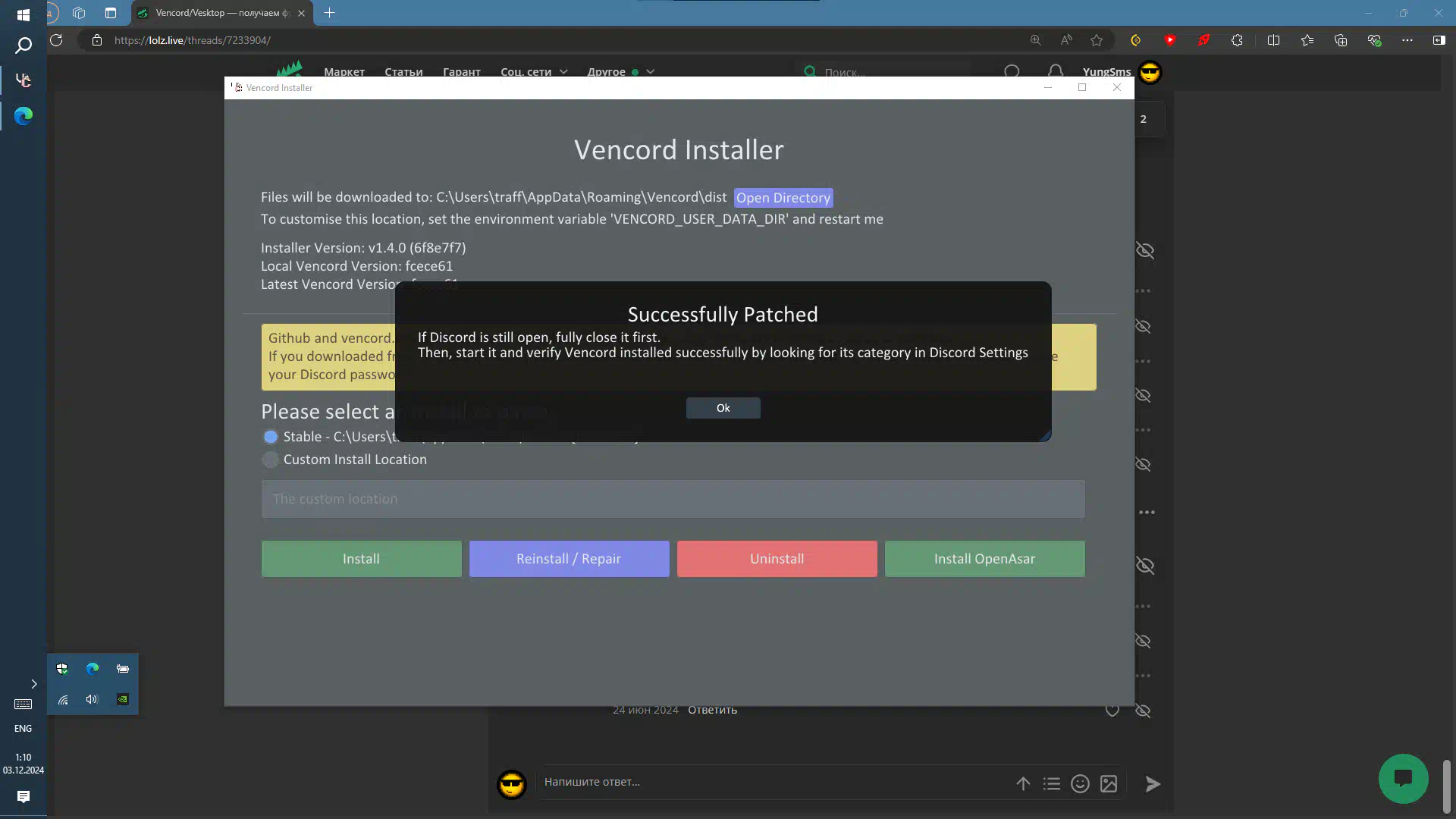Screen dimensions: 1456x819
Task: Open the YungSms profile name
Action: [x=1106, y=72]
